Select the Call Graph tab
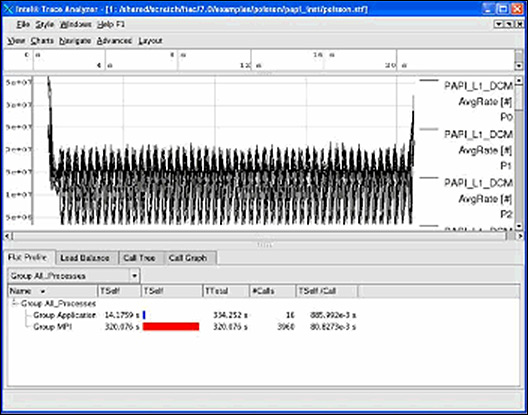Screen dimensions: 528x415 click(x=188, y=258)
